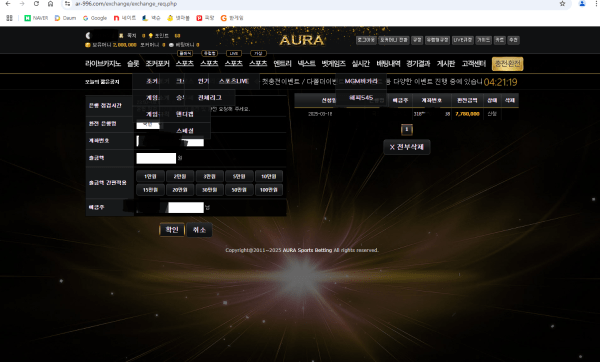Bookmark this page with the star icon
This screenshot has height=362, width=600.
(562, 4)
